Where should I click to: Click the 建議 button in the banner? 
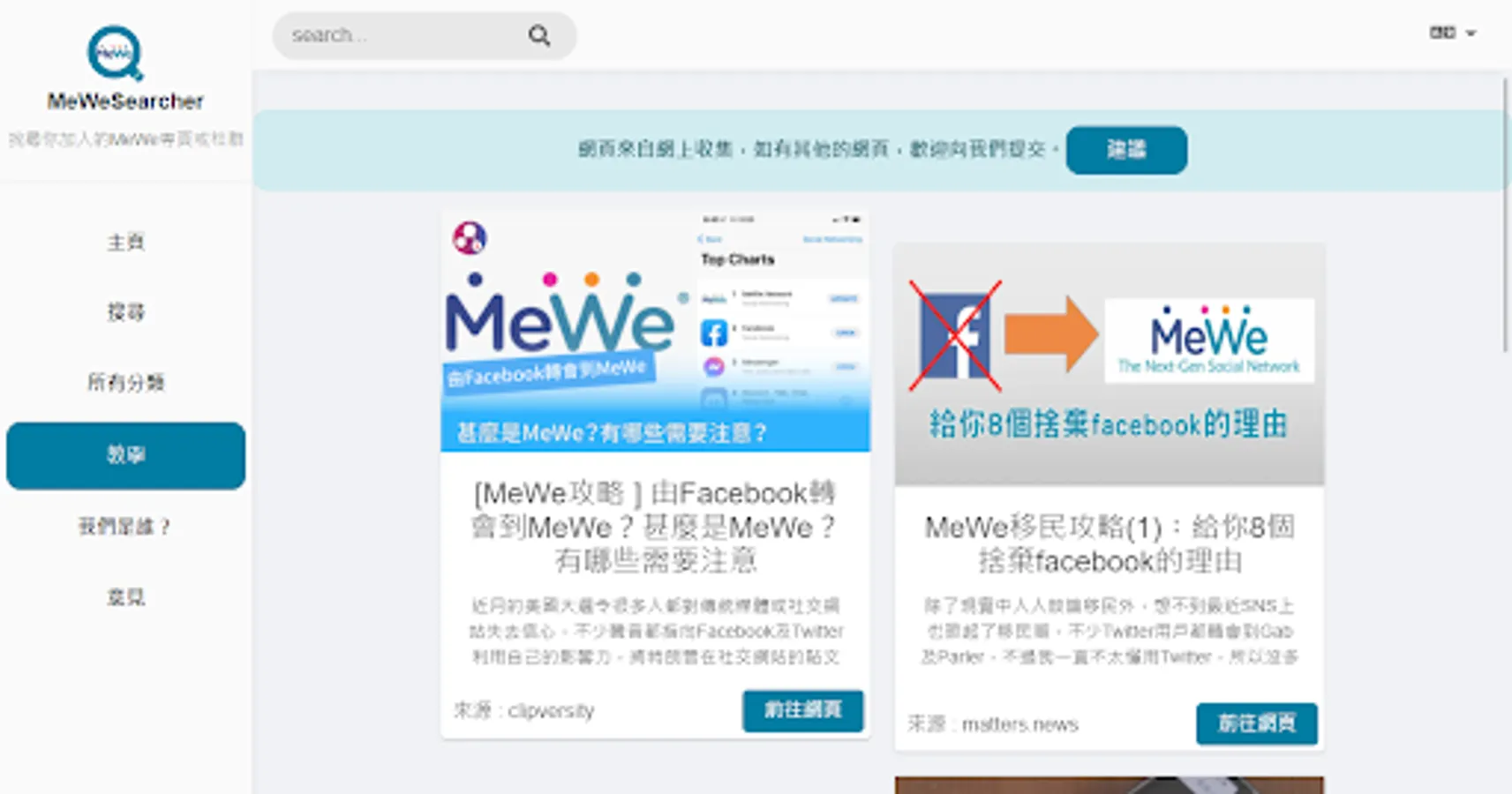tap(1126, 150)
